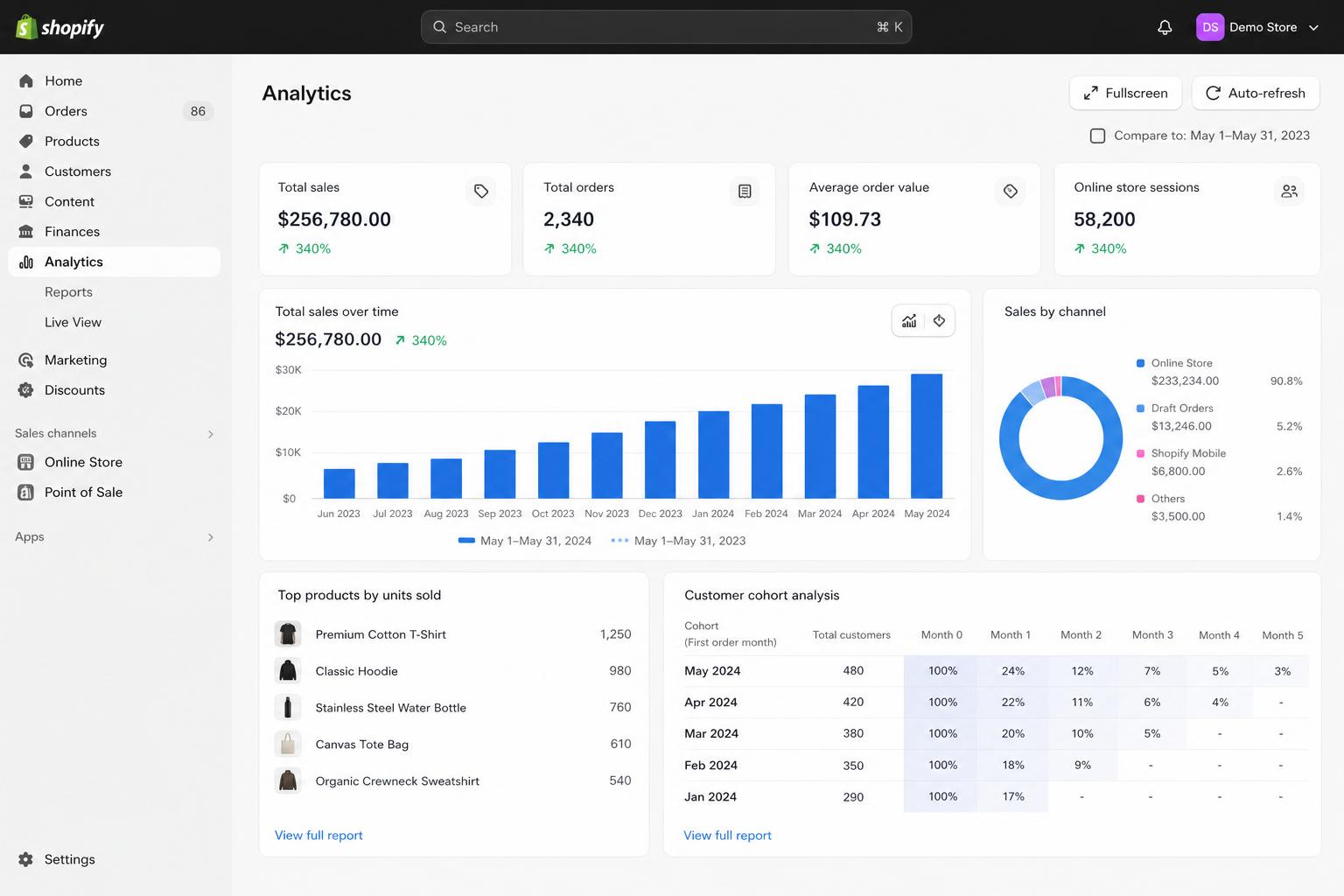View full report for top products
Screen dimensions: 1344x896
pos(318,836)
